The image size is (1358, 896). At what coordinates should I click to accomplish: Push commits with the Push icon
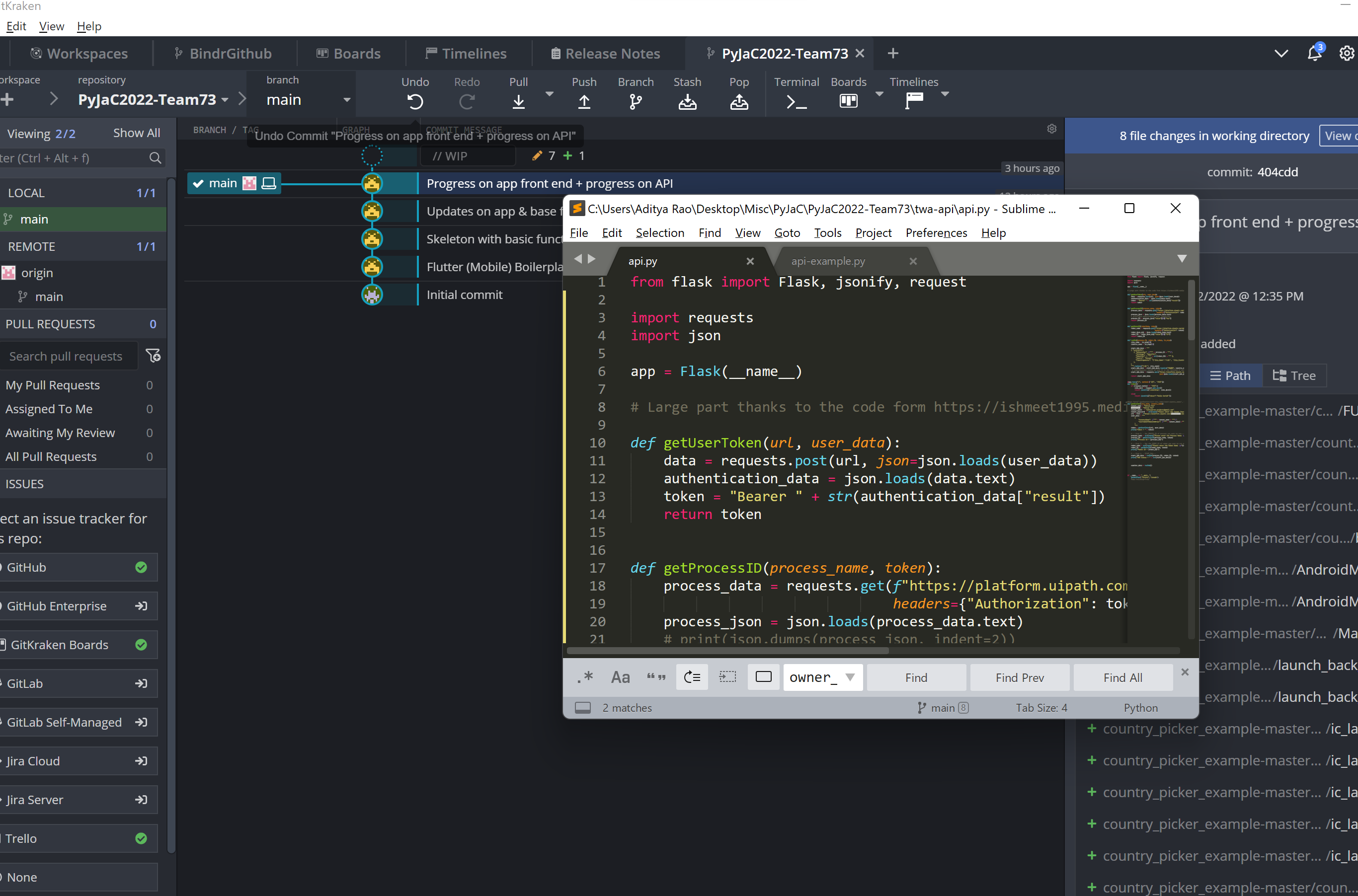point(583,102)
